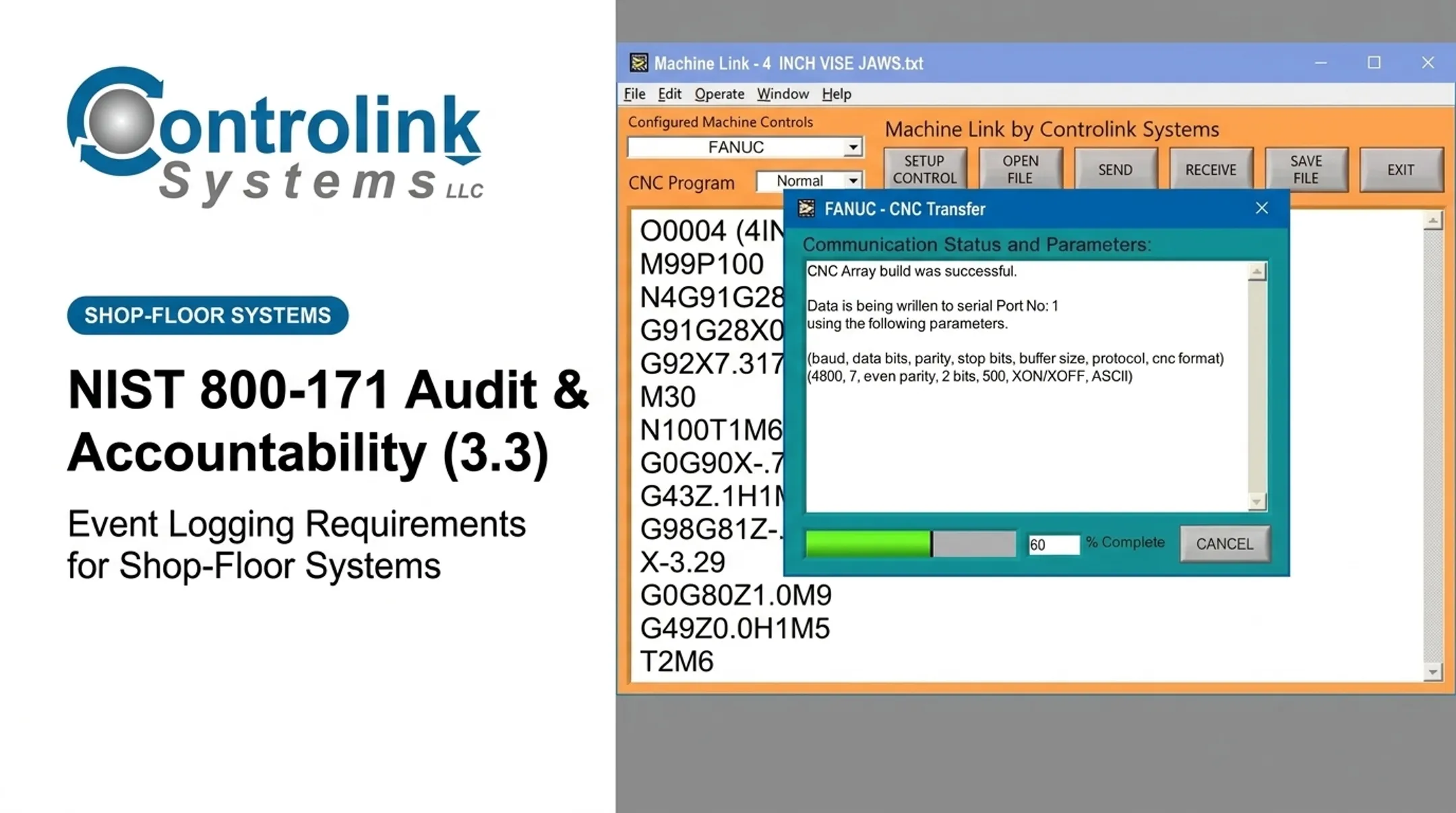Click the SEND button
Viewport: 1456px width, 813px height.
pos(1115,169)
